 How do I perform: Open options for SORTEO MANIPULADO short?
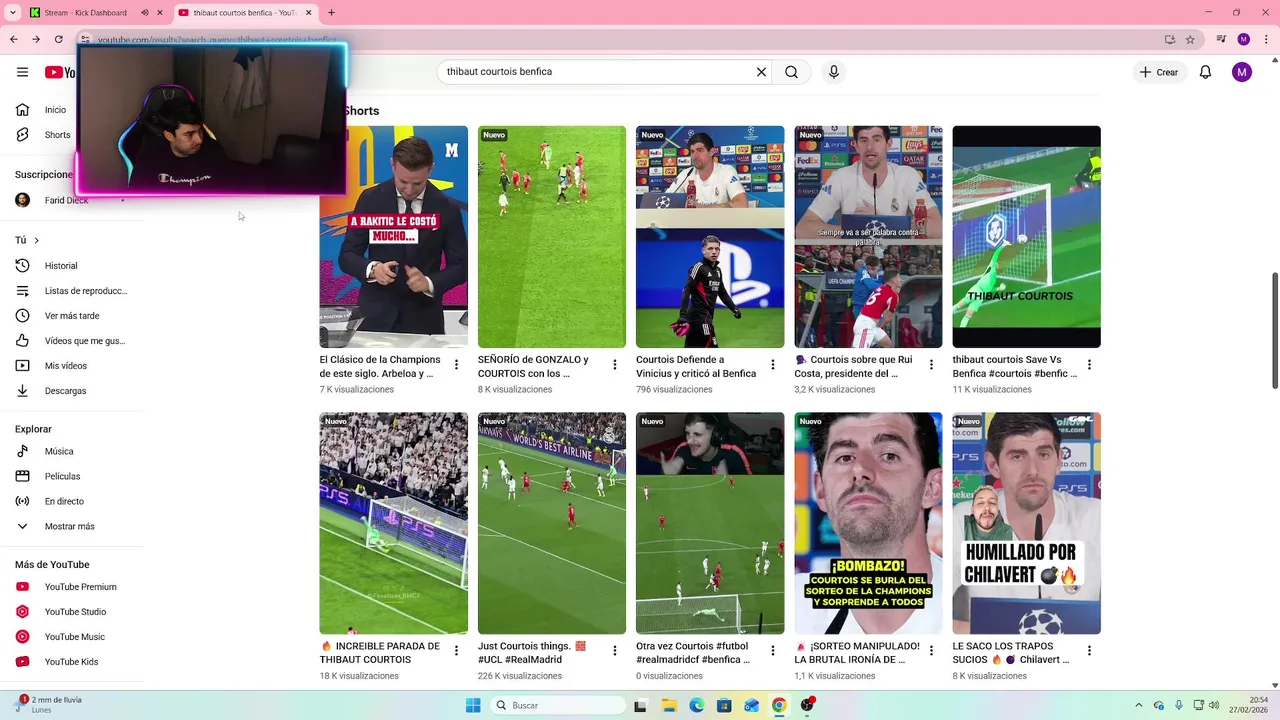click(x=931, y=651)
